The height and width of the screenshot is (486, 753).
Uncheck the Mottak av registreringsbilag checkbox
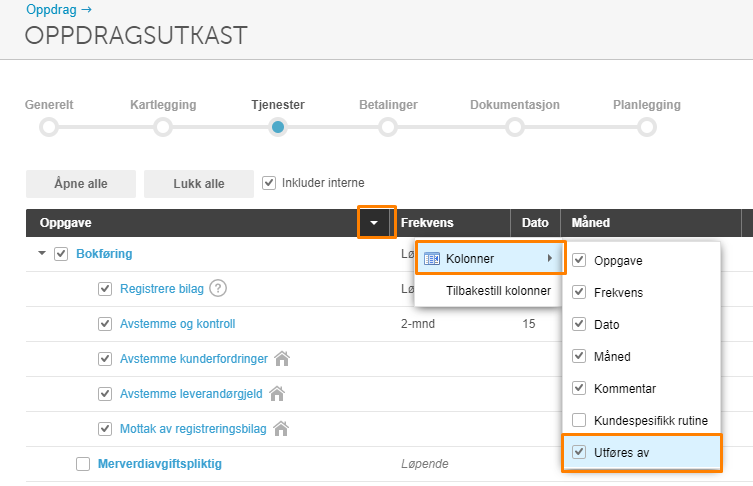[x=105, y=429]
